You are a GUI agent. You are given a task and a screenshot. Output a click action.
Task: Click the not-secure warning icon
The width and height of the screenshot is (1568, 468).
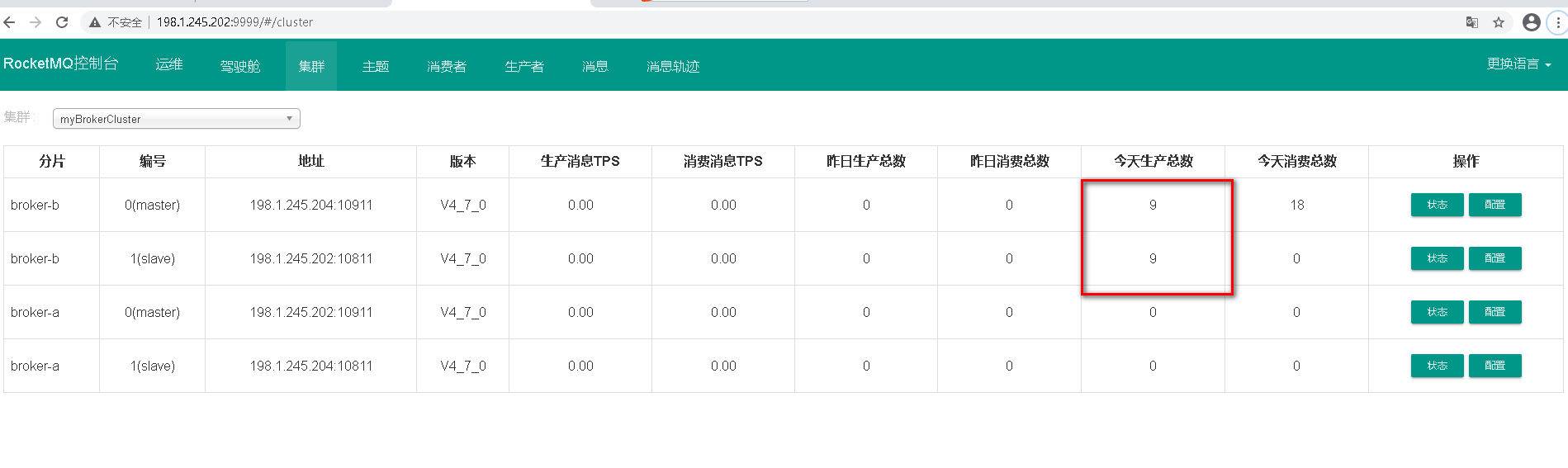pyautogui.click(x=95, y=22)
